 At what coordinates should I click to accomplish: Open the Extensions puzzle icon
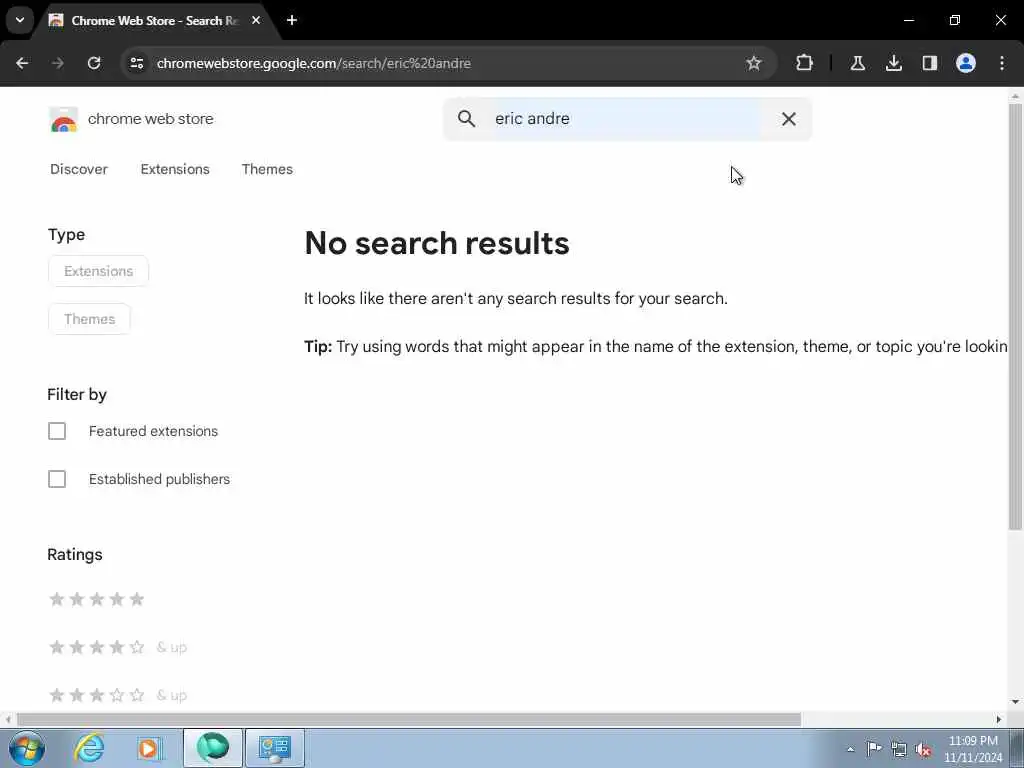pos(805,63)
